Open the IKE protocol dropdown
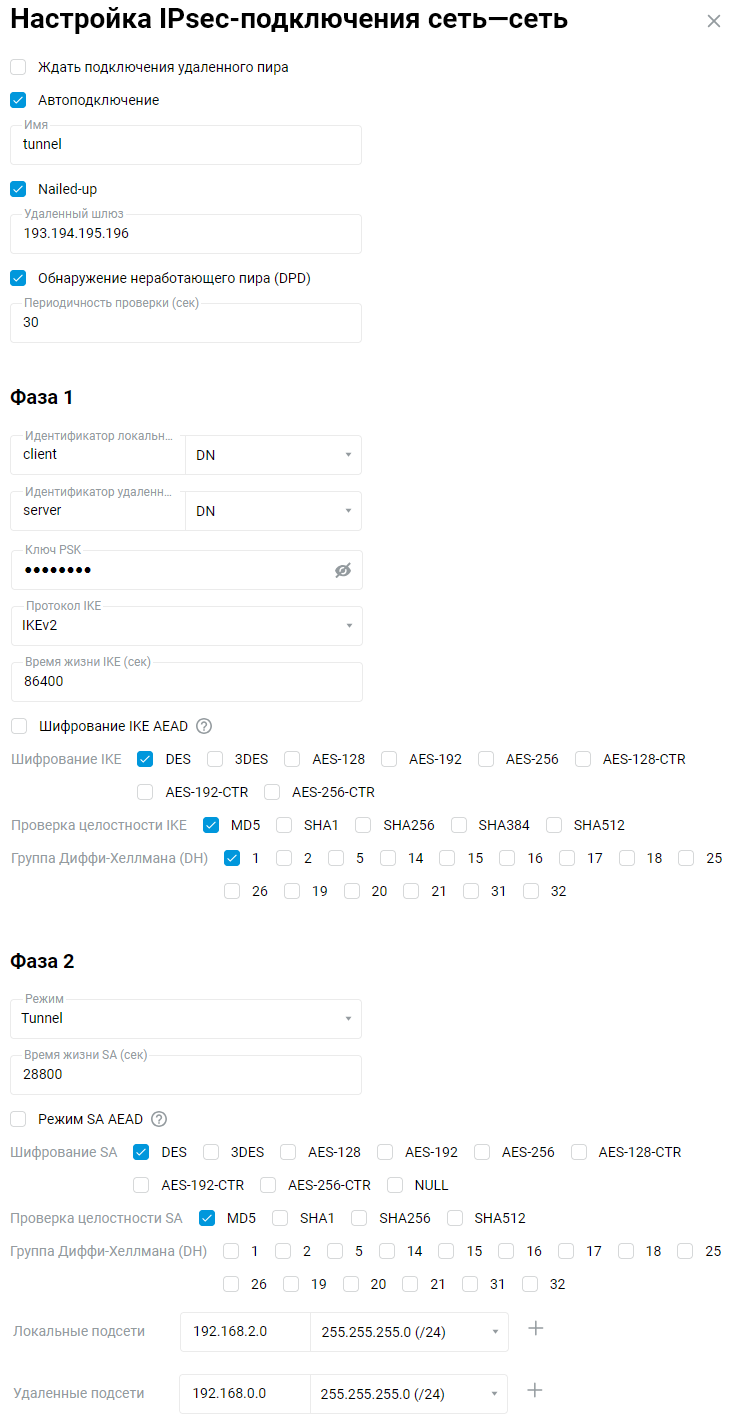The image size is (736, 1422). point(186,626)
